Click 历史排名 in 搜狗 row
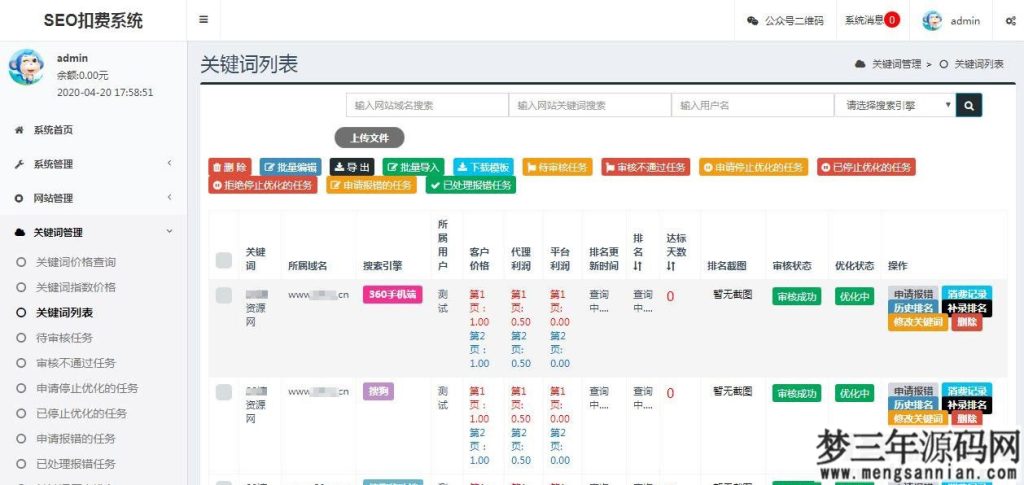Image resolution: width=1024 pixels, height=485 pixels. pyautogui.click(x=913, y=405)
